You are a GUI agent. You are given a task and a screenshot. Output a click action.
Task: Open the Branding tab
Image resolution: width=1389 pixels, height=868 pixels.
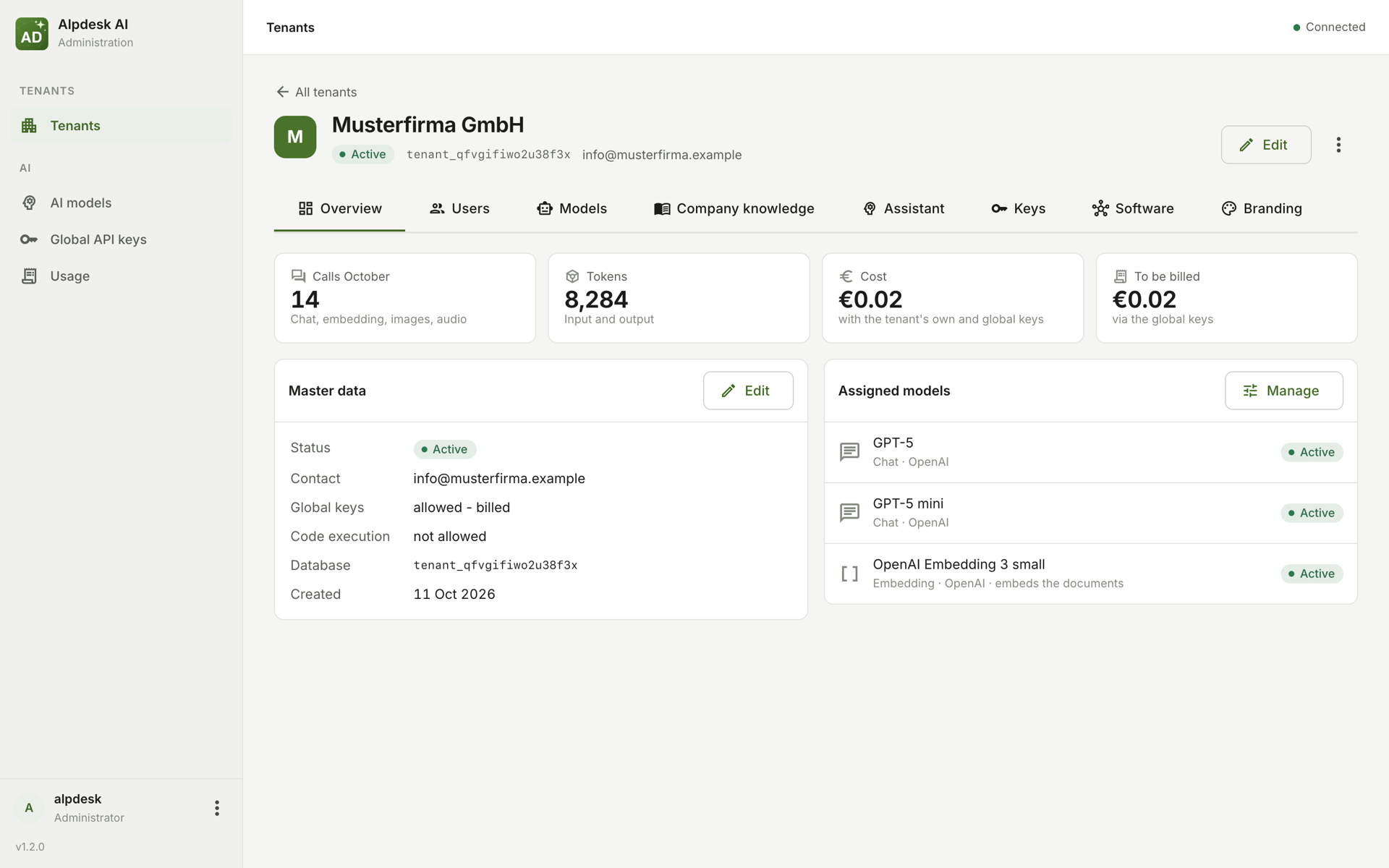coord(1262,209)
